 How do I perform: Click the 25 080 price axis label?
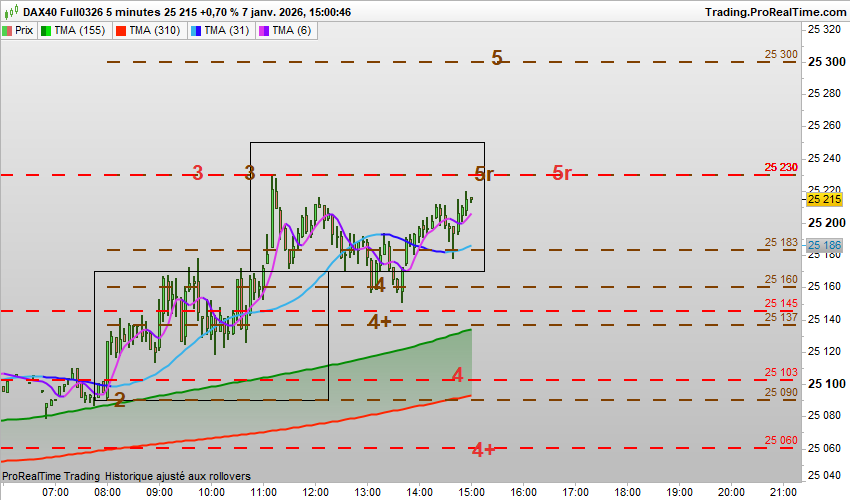[824, 416]
